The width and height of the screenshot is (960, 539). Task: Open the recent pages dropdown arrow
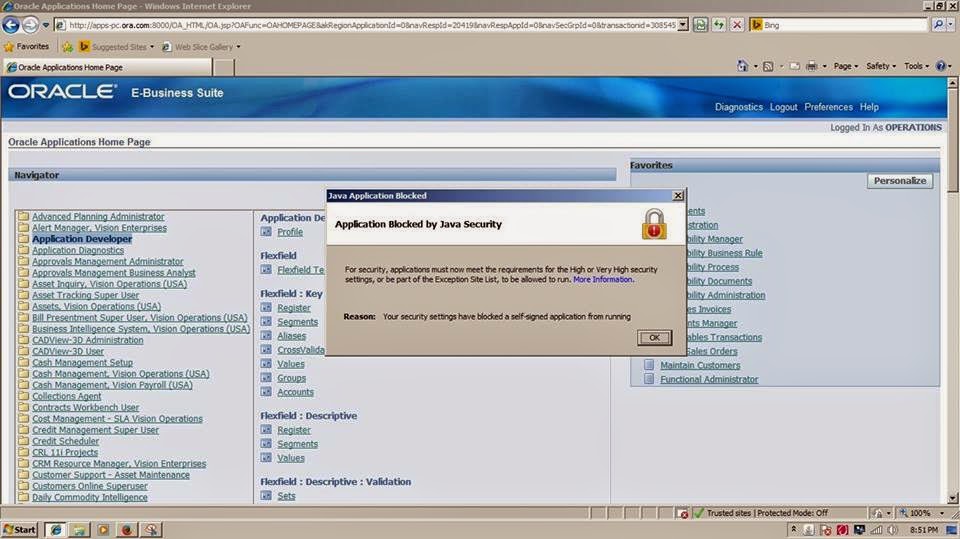click(45, 25)
